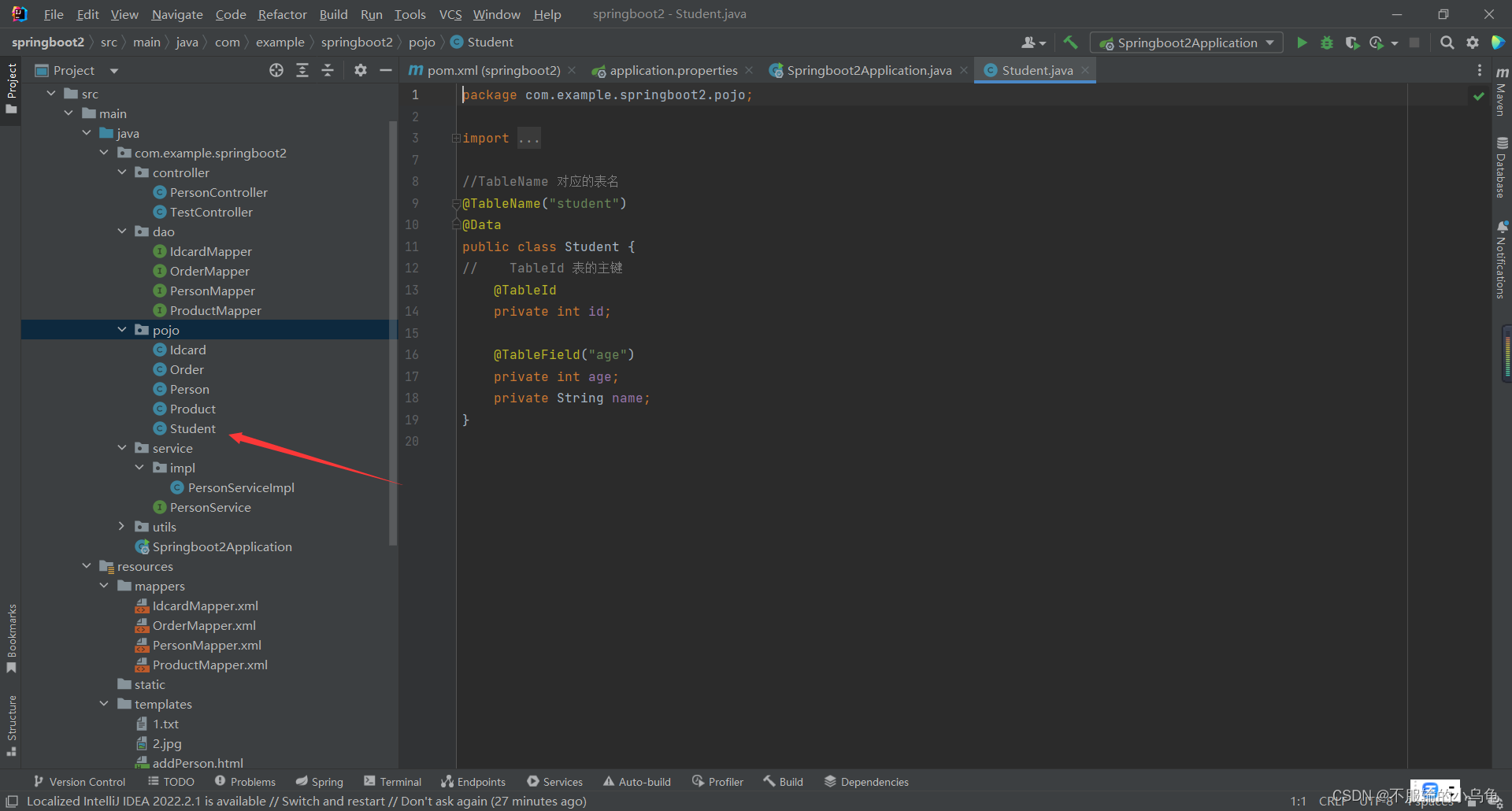
Task: Collapse the service package
Action: [122, 448]
